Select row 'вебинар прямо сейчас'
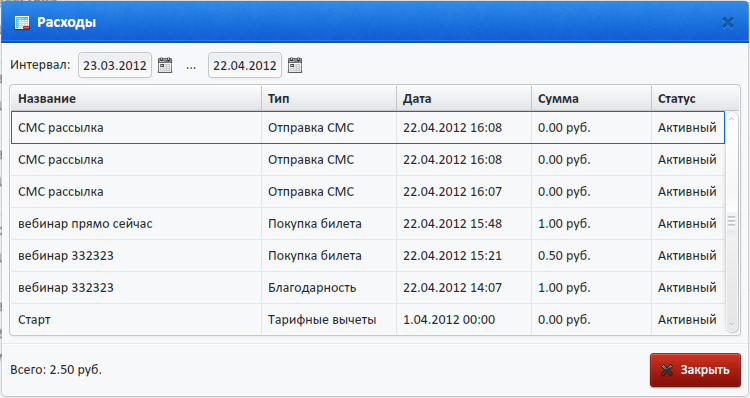Image resolution: width=750 pixels, height=398 pixels. [368, 224]
